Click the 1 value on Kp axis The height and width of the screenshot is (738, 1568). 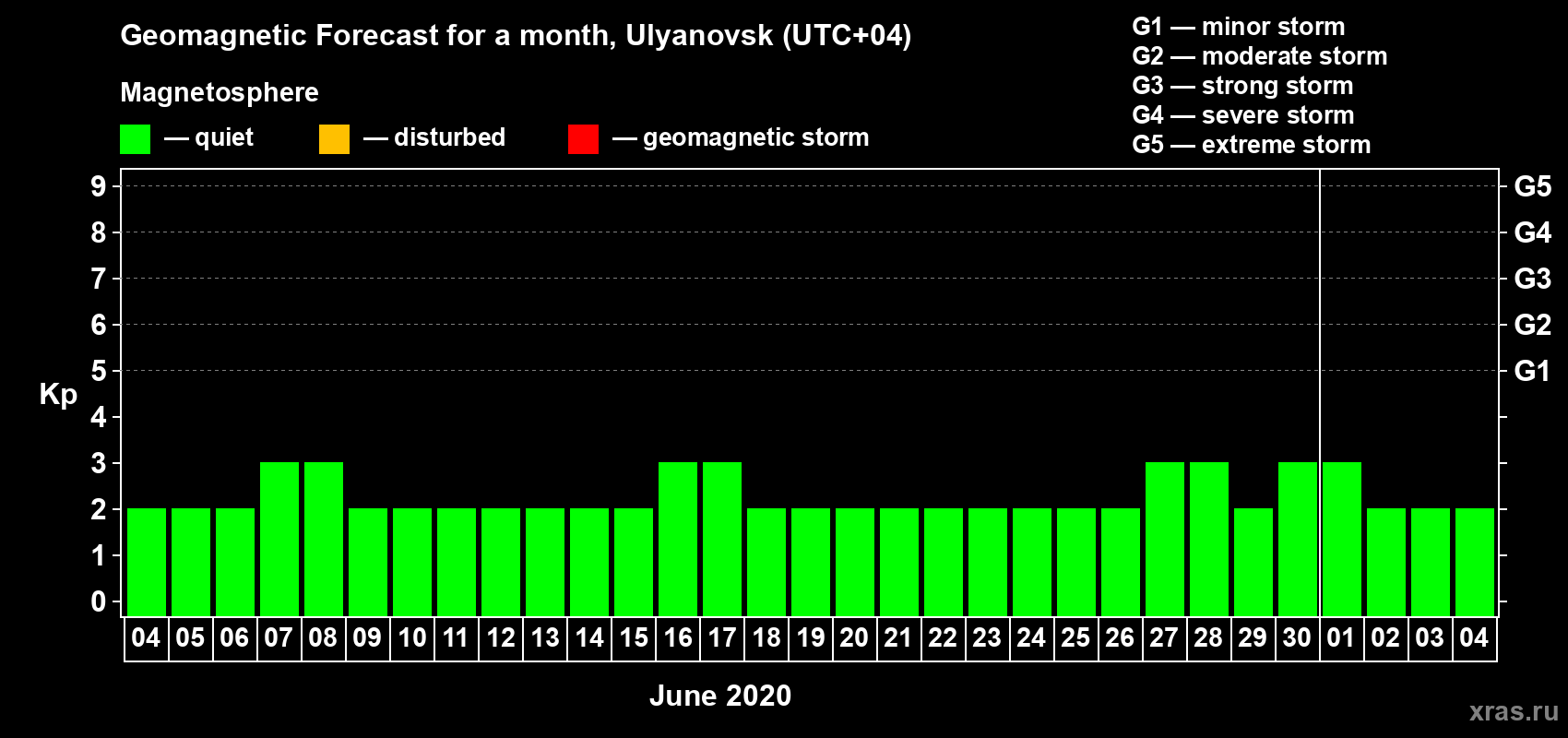point(99,555)
